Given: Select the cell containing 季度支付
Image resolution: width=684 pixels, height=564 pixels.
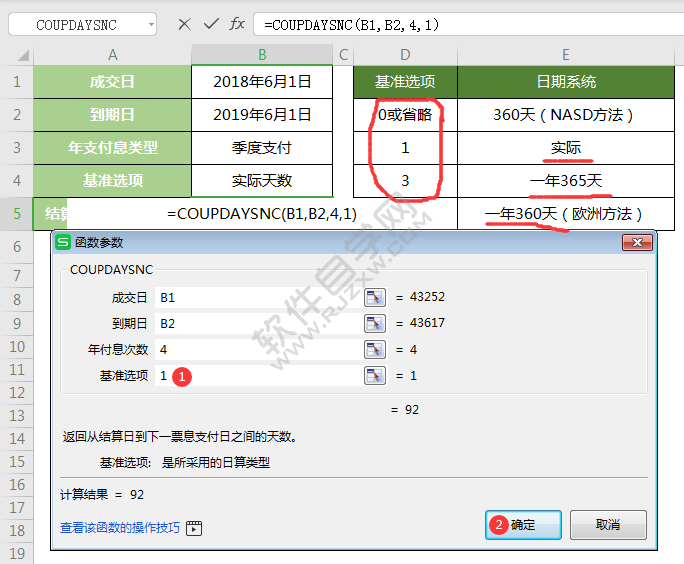Looking at the screenshot, I should coord(262,148).
